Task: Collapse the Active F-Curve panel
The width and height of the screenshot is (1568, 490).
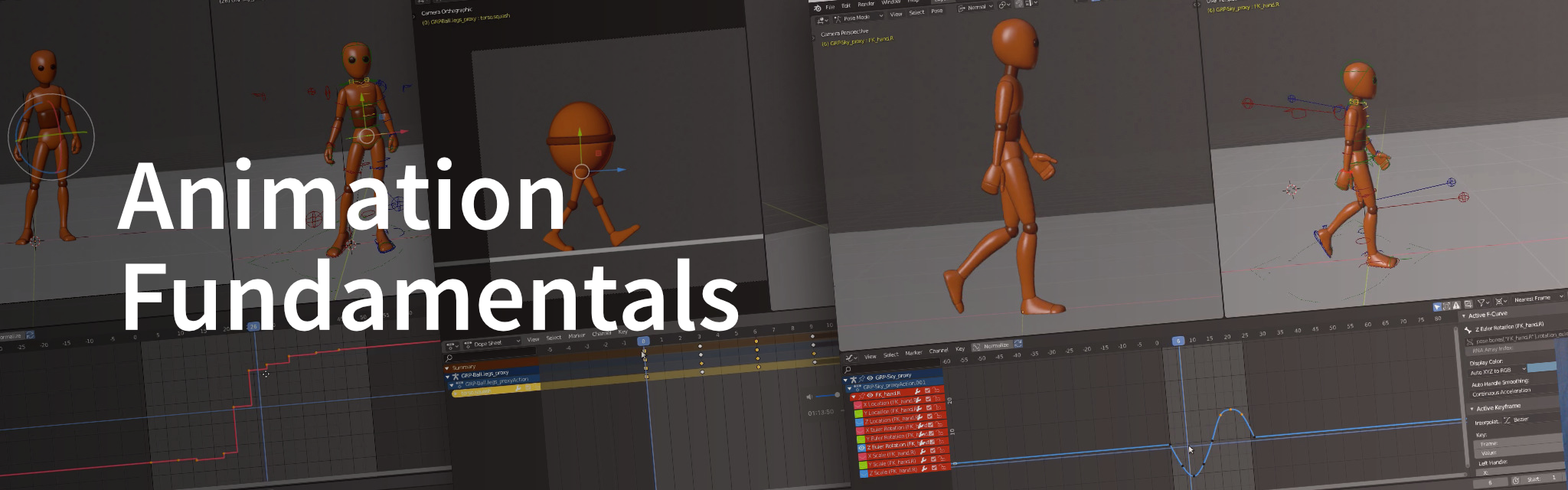Action: 1464,315
